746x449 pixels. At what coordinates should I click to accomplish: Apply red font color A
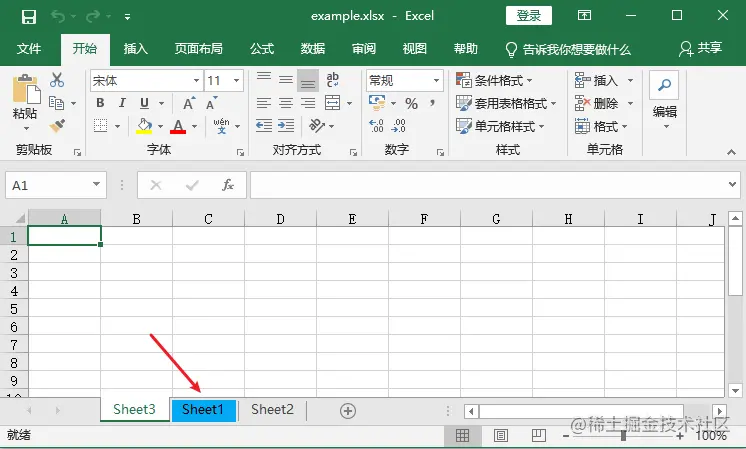point(178,126)
